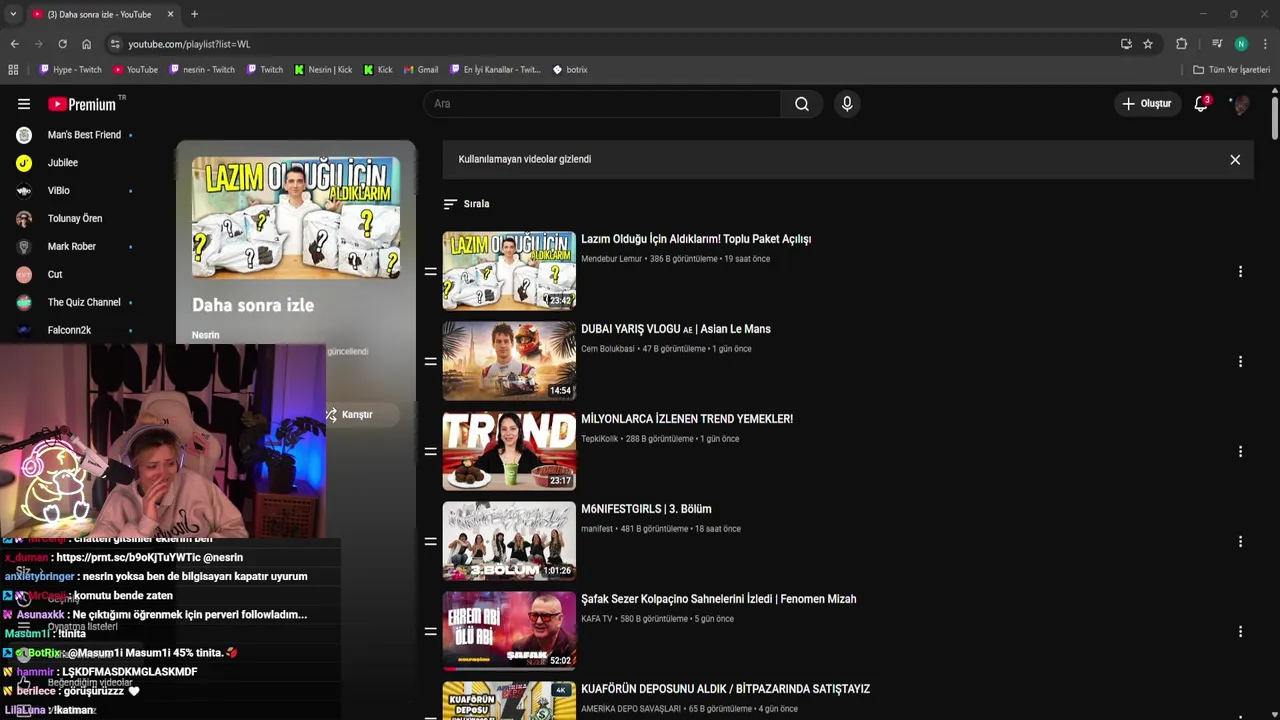This screenshot has width=1280, height=720.
Task: Open options for Lazım Olduğu İçin Aldıklarım video
Action: [x=1240, y=272]
